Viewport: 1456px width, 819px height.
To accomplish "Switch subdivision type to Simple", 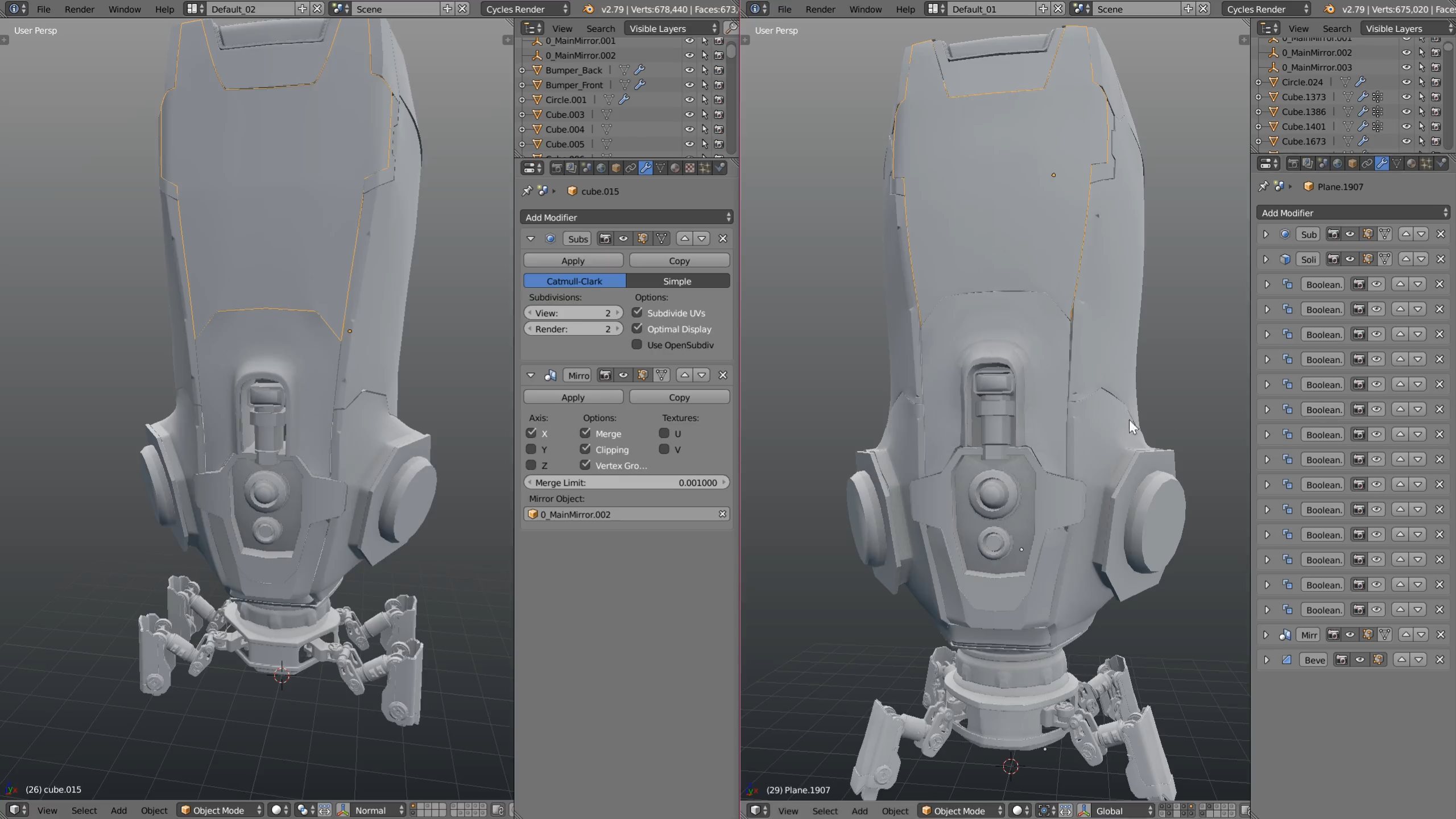I will coord(677,281).
